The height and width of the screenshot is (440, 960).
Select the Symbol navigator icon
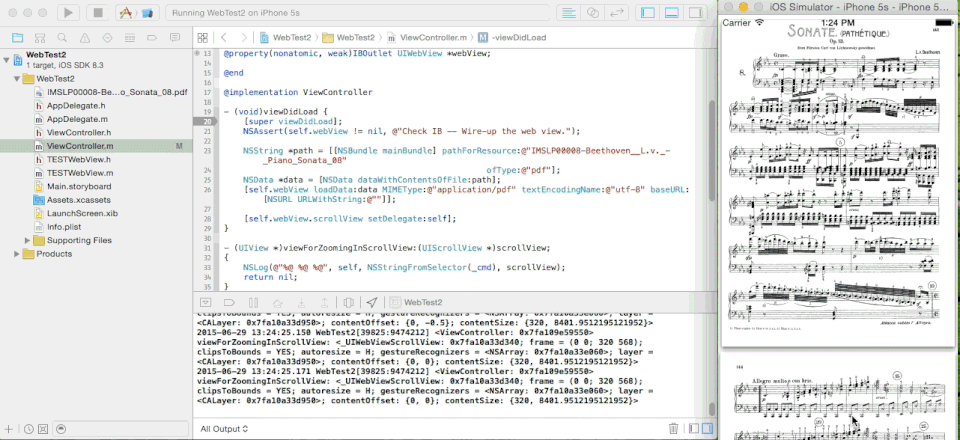pos(40,37)
